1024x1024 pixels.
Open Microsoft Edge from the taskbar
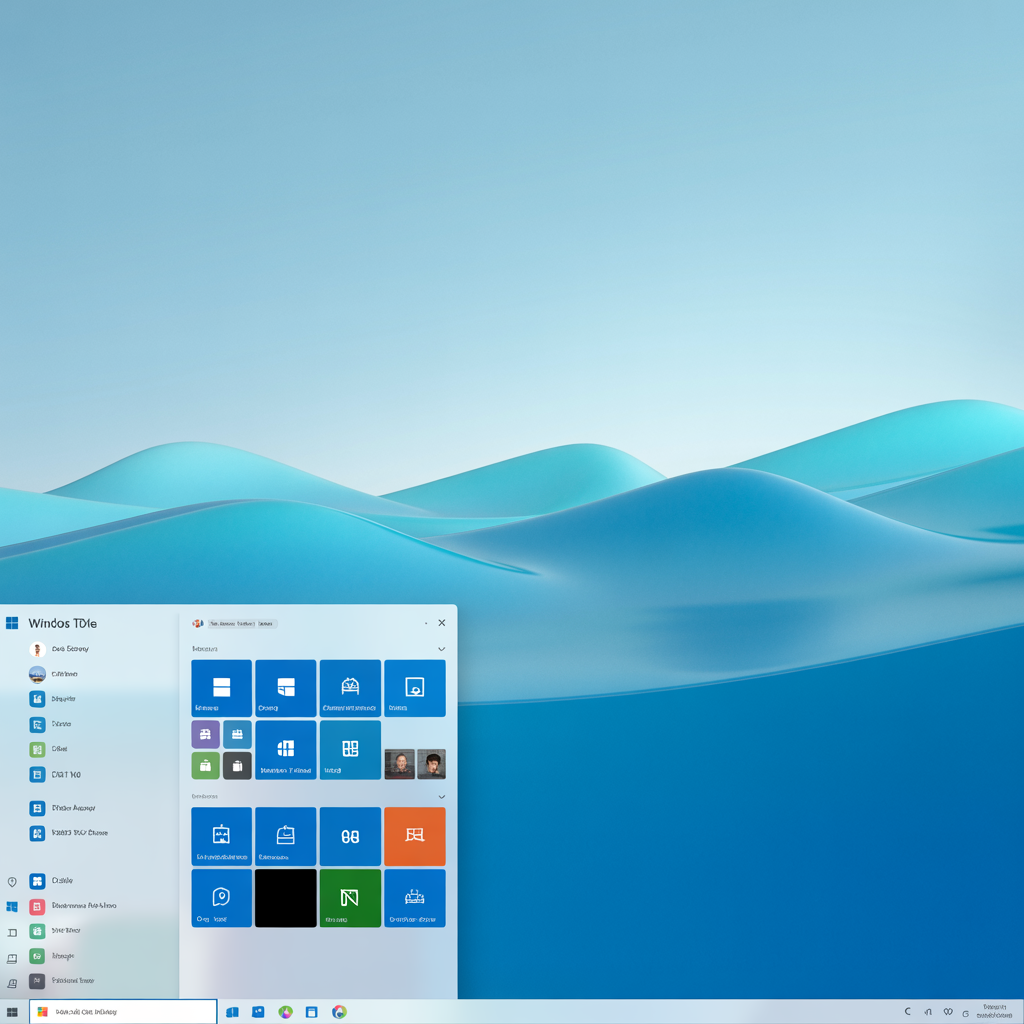[339, 1012]
